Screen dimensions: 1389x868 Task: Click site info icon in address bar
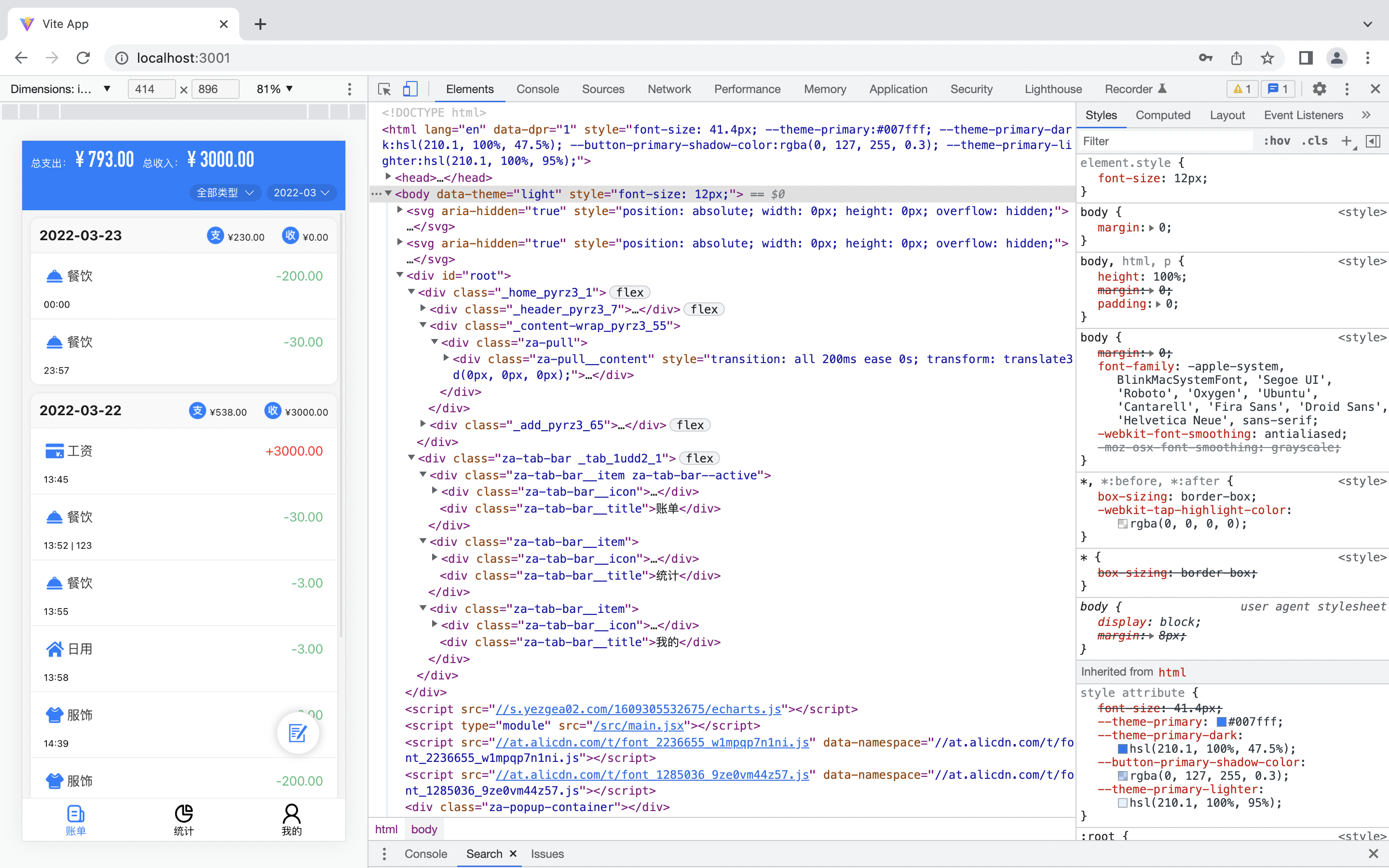[x=122, y=58]
